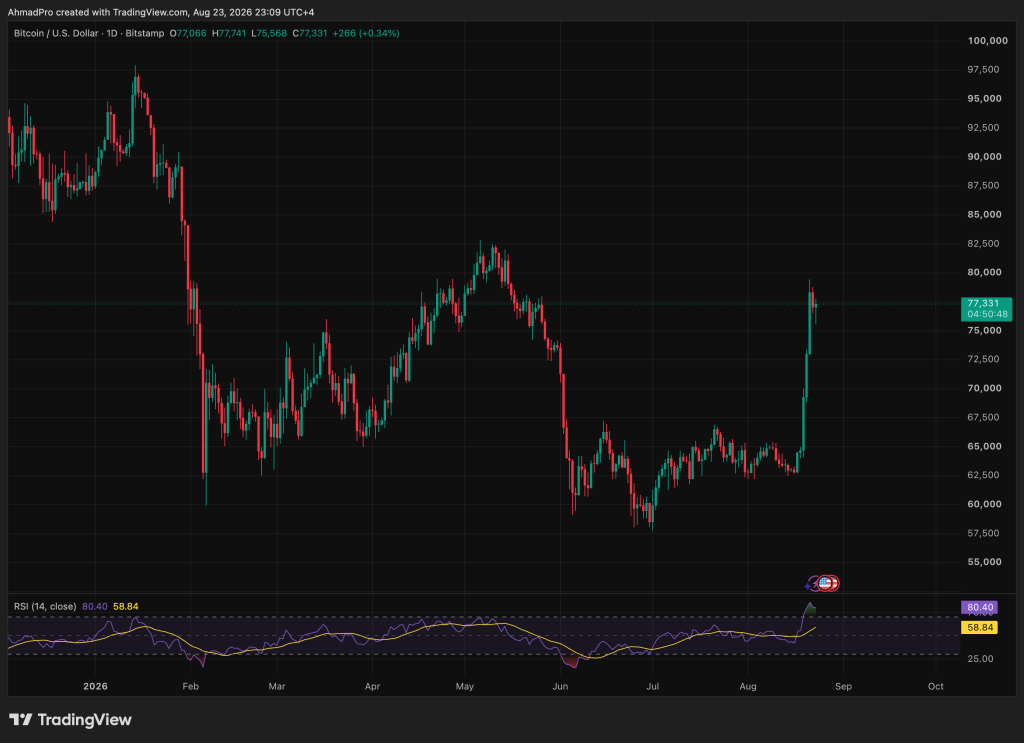
Task: Click the 2026 label on time axis
Action: coord(95,686)
